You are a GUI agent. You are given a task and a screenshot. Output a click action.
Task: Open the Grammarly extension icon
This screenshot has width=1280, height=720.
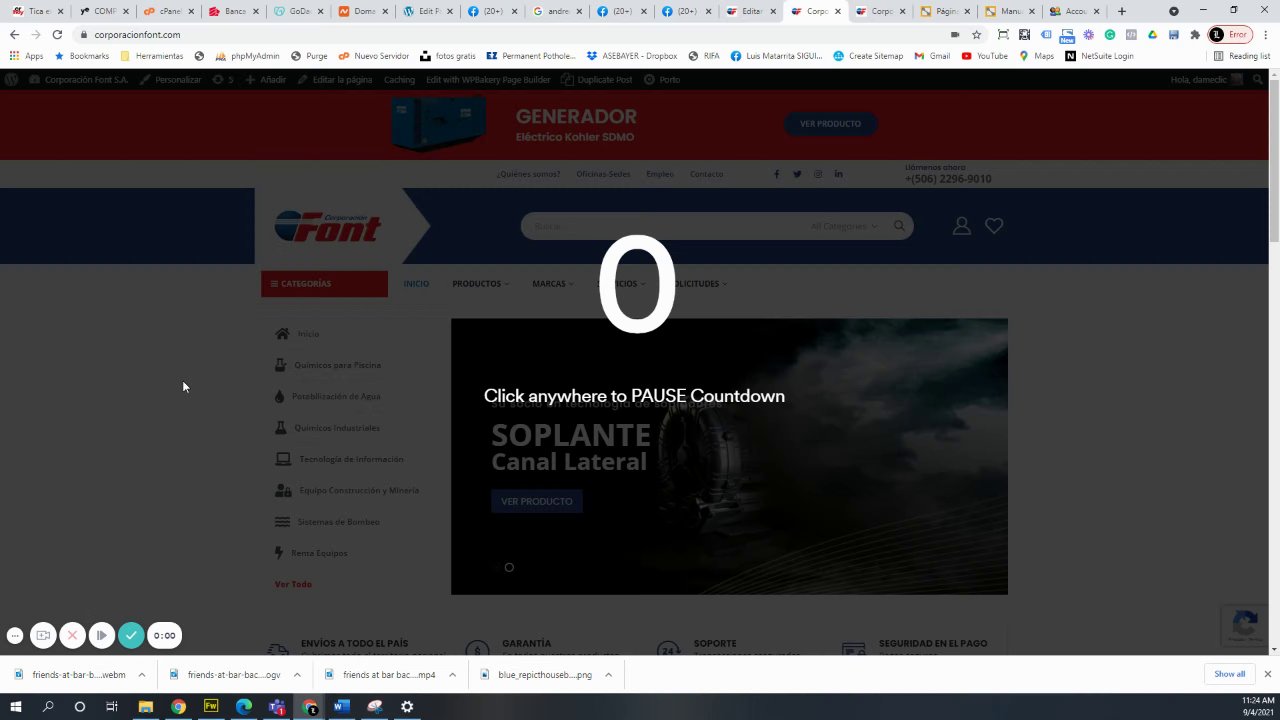coord(1110,34)
